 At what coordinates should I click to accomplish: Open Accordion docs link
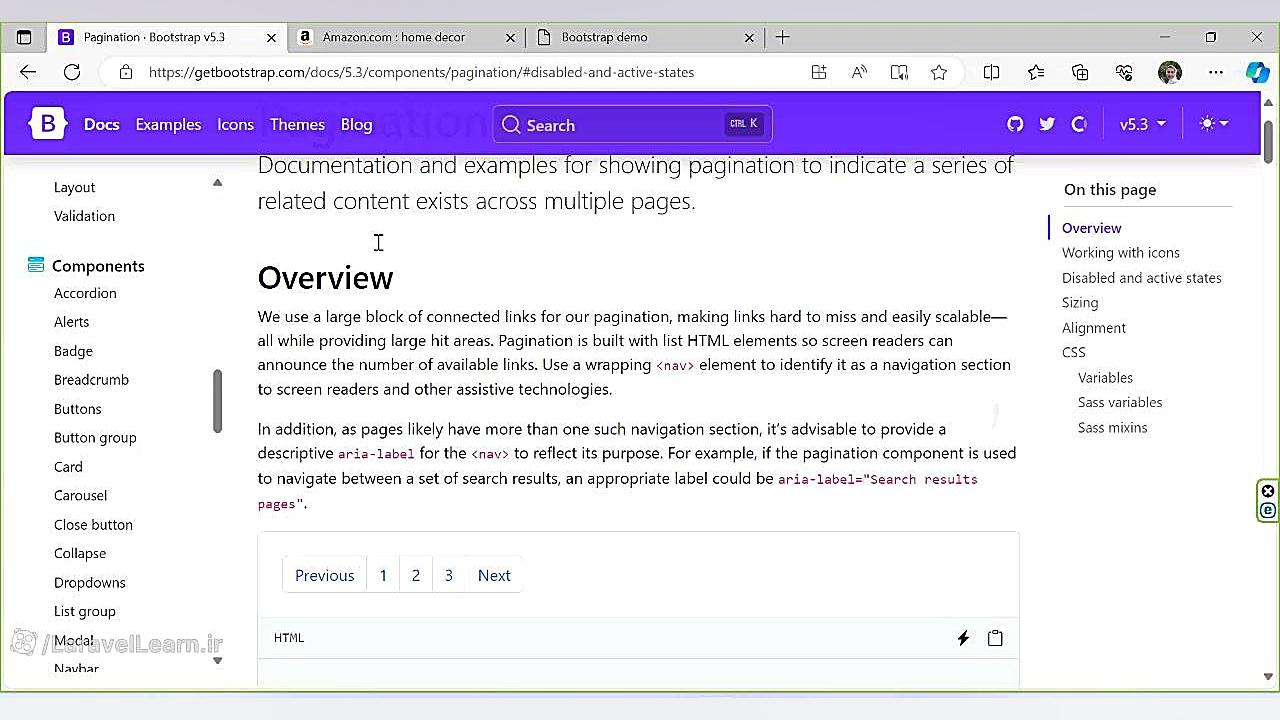85,293
